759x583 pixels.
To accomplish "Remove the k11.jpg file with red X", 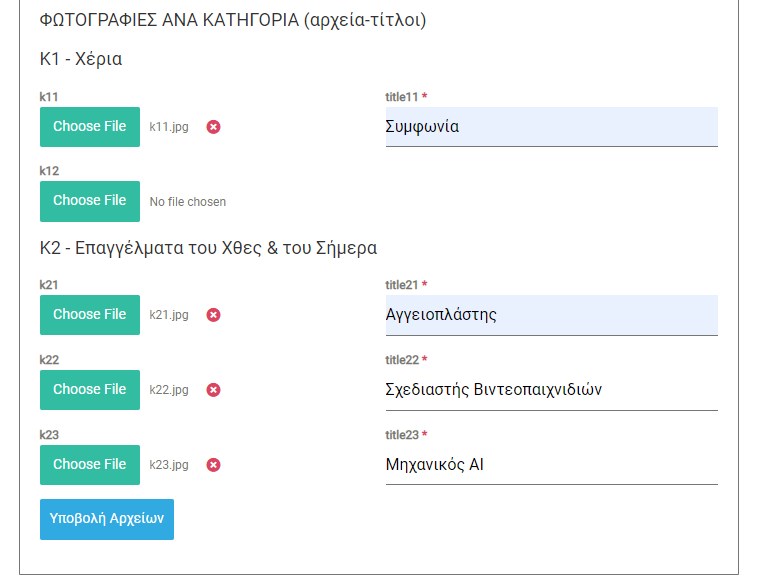I will [x=213, y=127].
